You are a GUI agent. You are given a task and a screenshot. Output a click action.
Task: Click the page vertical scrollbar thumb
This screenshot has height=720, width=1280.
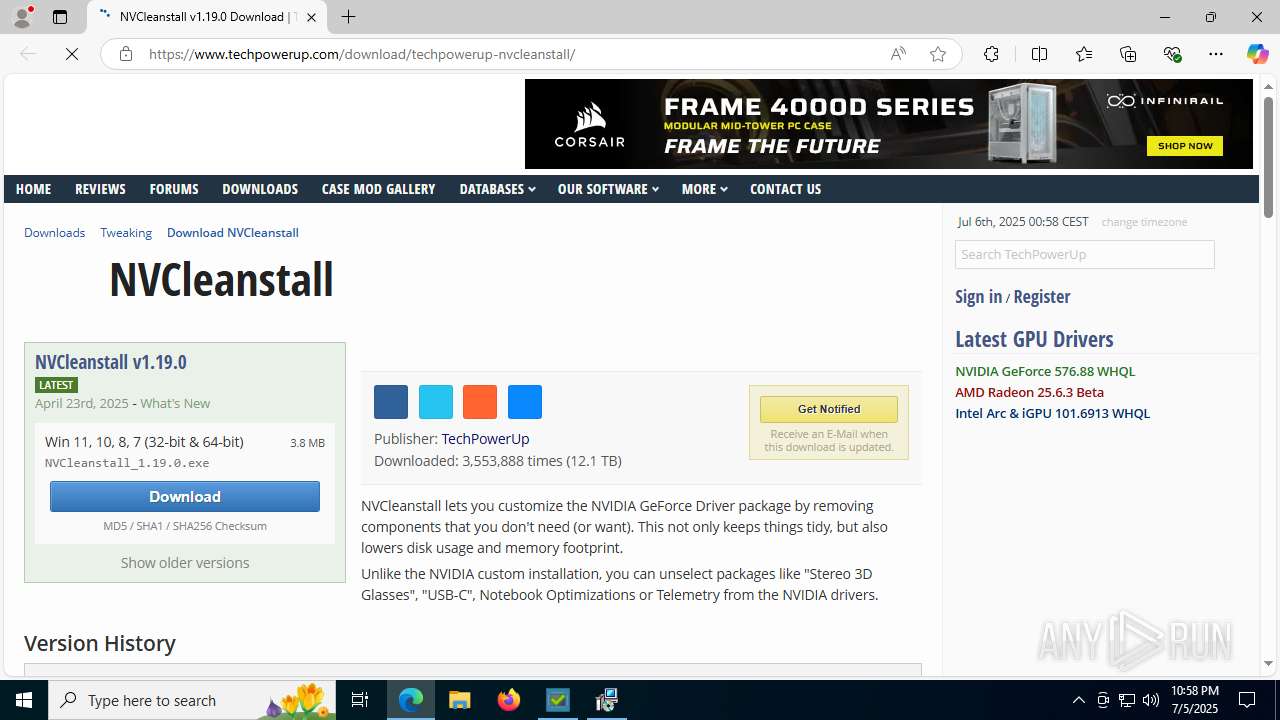pyautogui.click(x=1268, y=157)
